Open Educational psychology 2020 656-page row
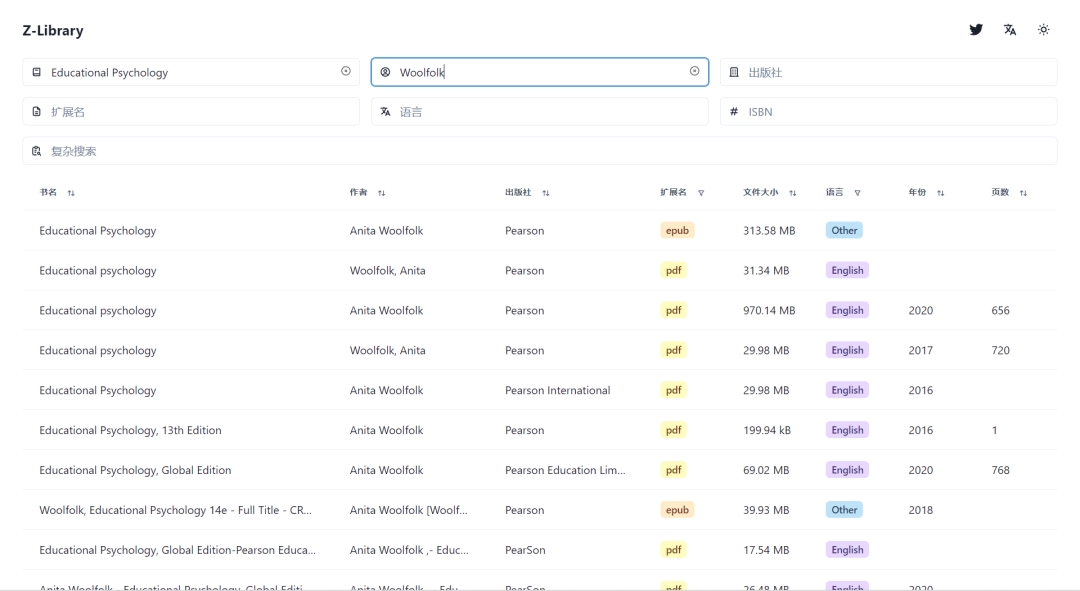 [539, 310]
